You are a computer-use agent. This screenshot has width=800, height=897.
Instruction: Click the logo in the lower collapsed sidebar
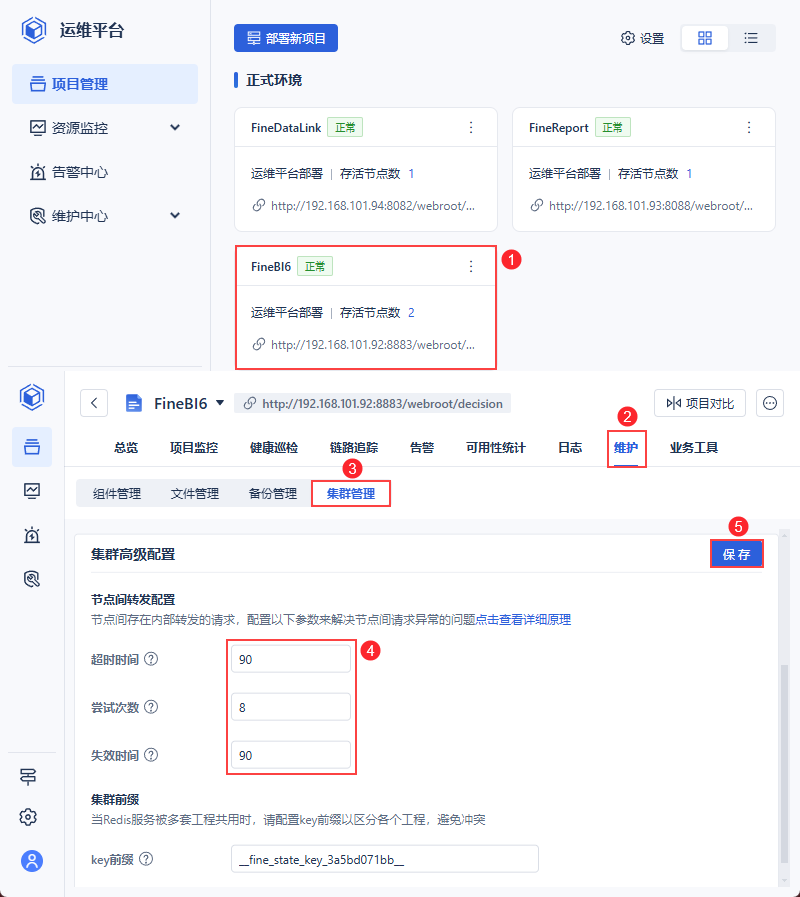32,397
